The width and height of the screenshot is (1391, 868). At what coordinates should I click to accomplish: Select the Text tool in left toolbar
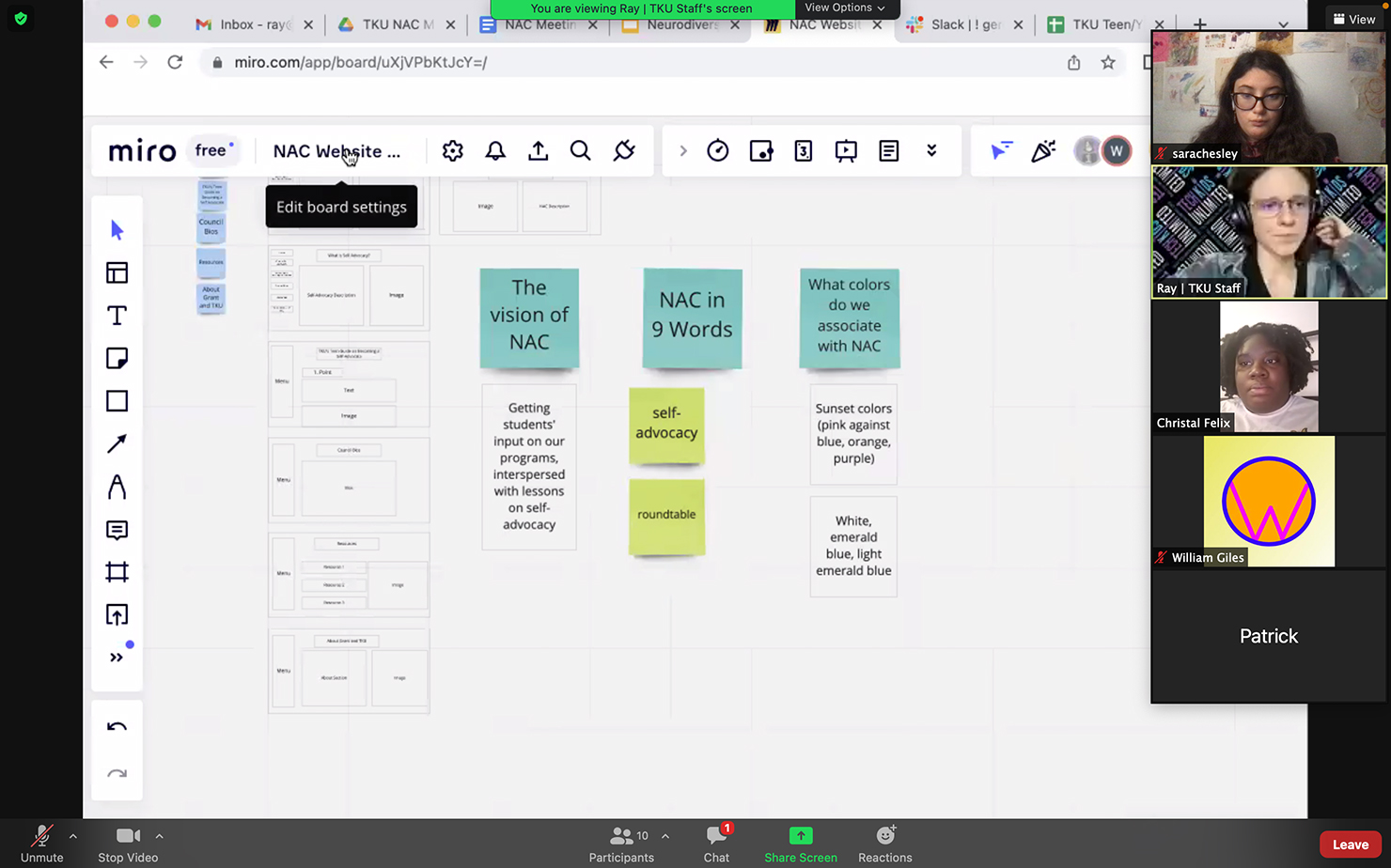tap(117, 316)
